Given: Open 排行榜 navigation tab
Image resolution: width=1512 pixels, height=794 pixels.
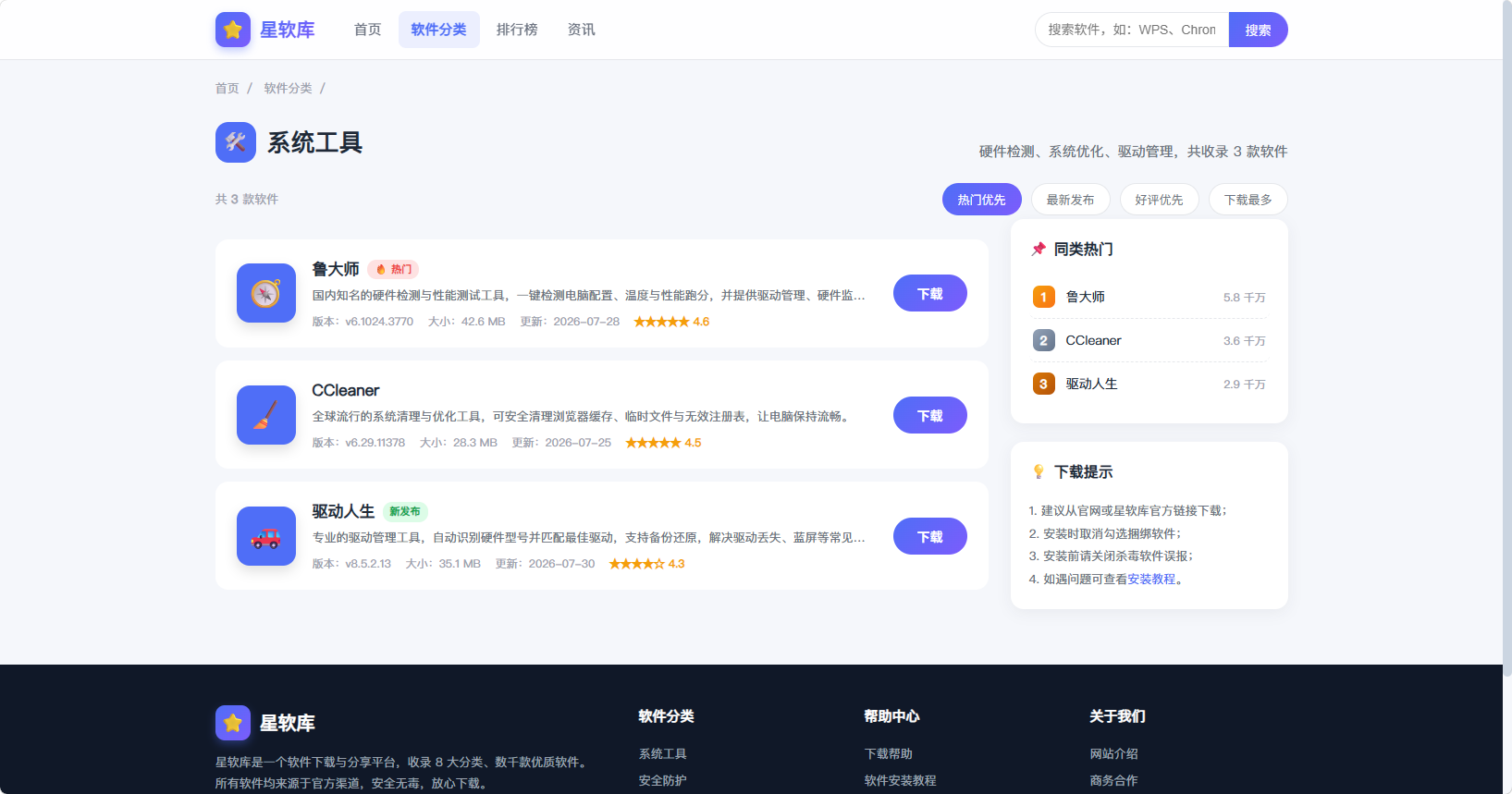Looking at the screenshot, I should tap(517, 30).
